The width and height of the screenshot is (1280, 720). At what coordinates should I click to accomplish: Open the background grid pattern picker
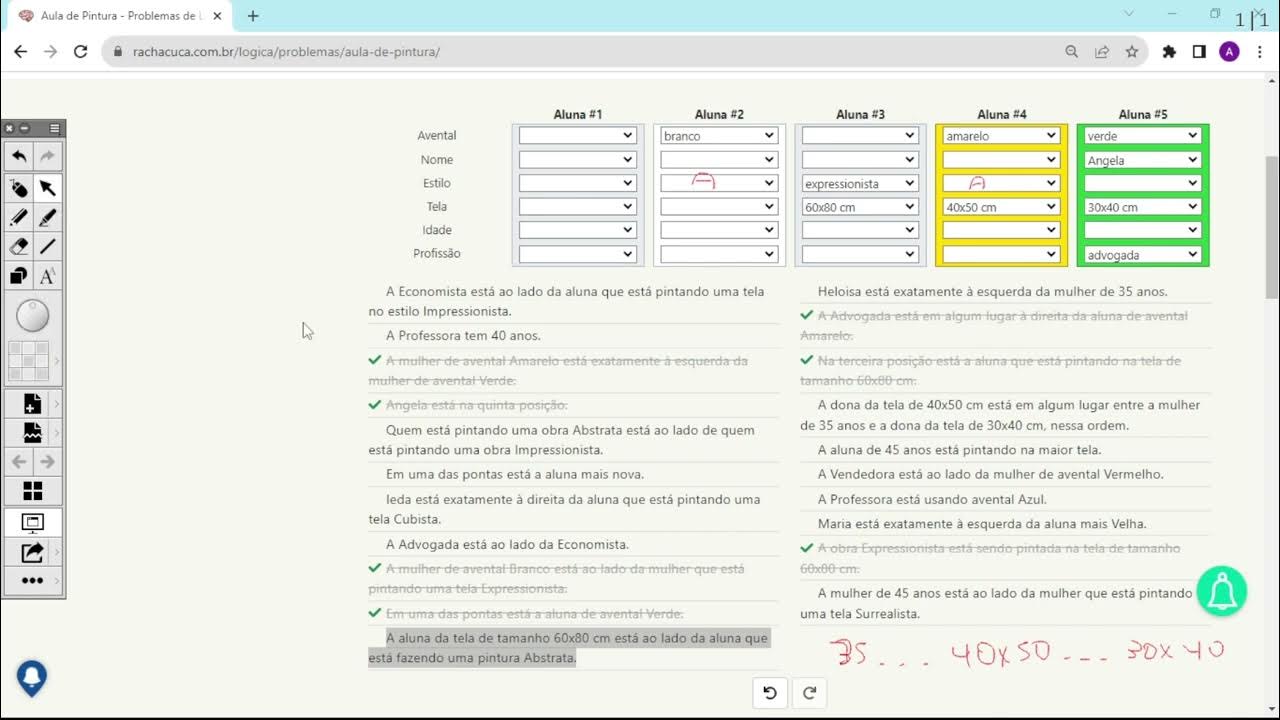pos(33,360)
